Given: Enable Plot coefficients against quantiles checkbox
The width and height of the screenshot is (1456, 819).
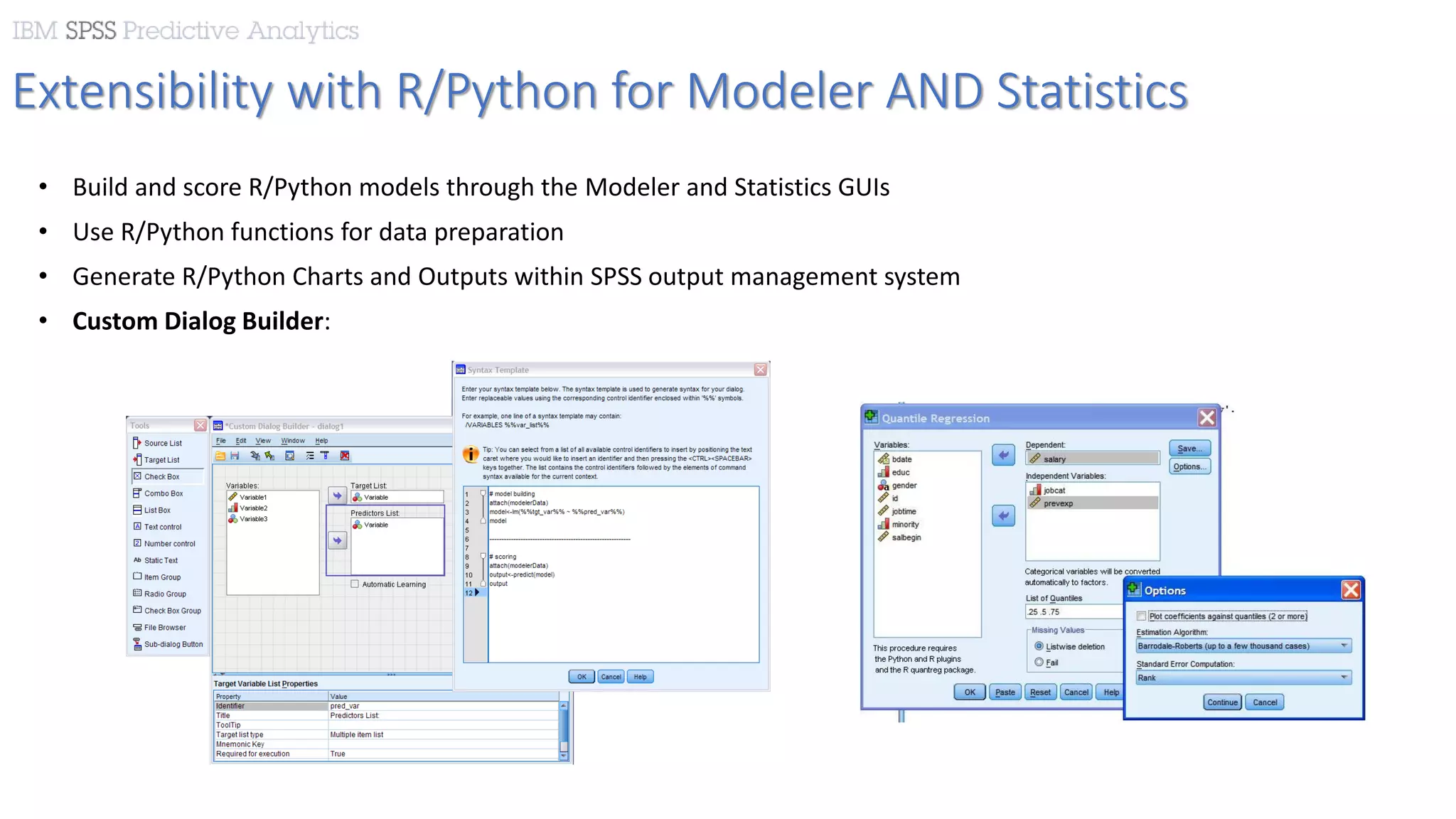Looking at the screenshot, I should pyautogui.click(x=1141, y=616).
